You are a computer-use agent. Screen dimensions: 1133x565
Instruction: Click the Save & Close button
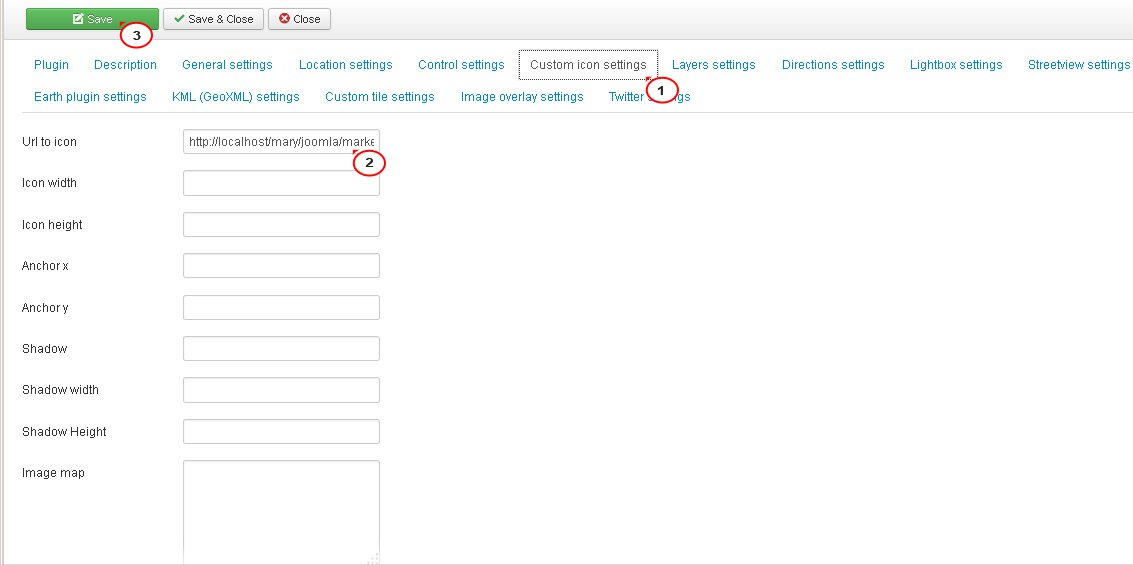[x=213, y=20]
